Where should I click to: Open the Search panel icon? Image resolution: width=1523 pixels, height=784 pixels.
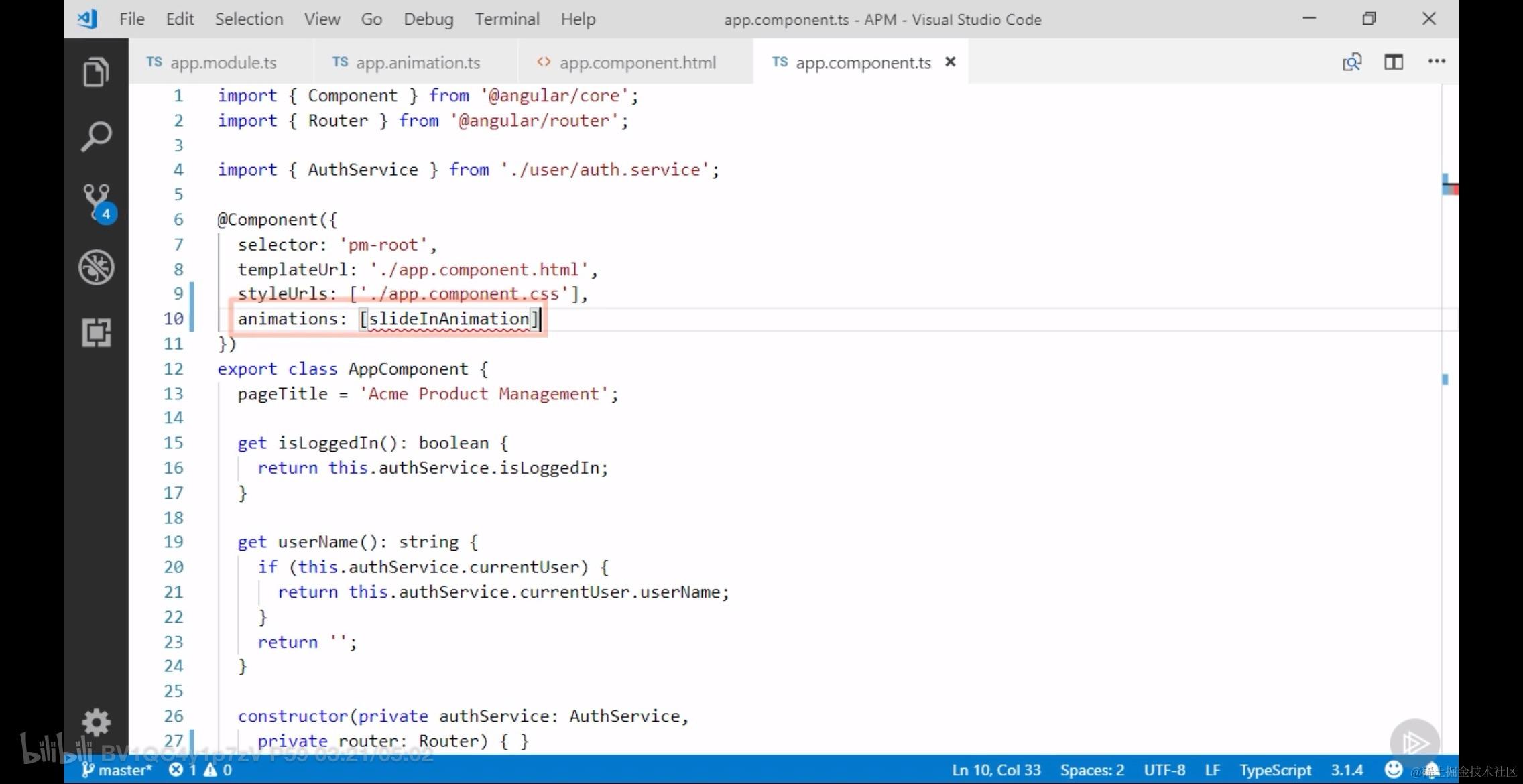click(x=96, y=136)
